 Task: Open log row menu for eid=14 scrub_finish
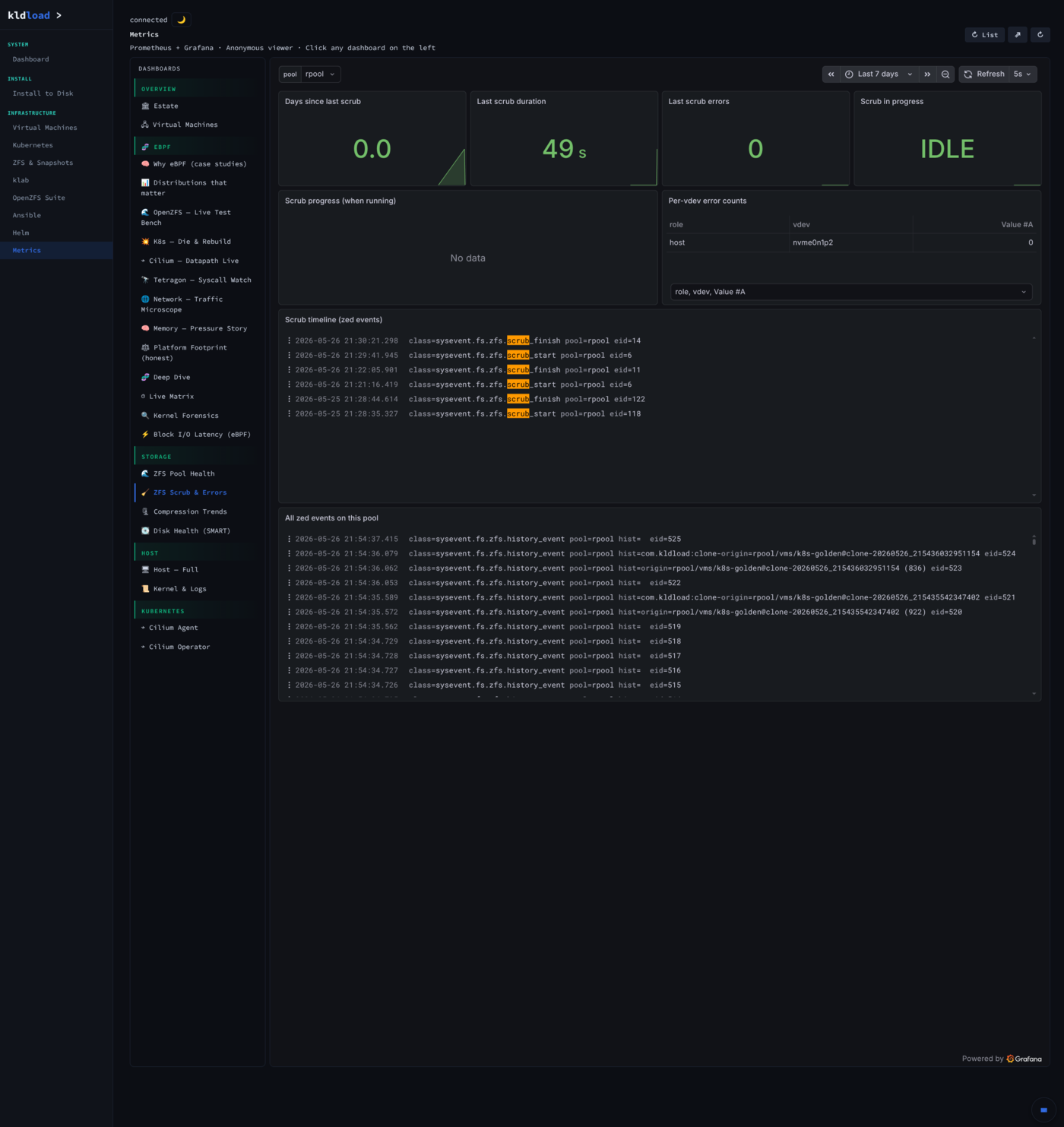point(289,340)
